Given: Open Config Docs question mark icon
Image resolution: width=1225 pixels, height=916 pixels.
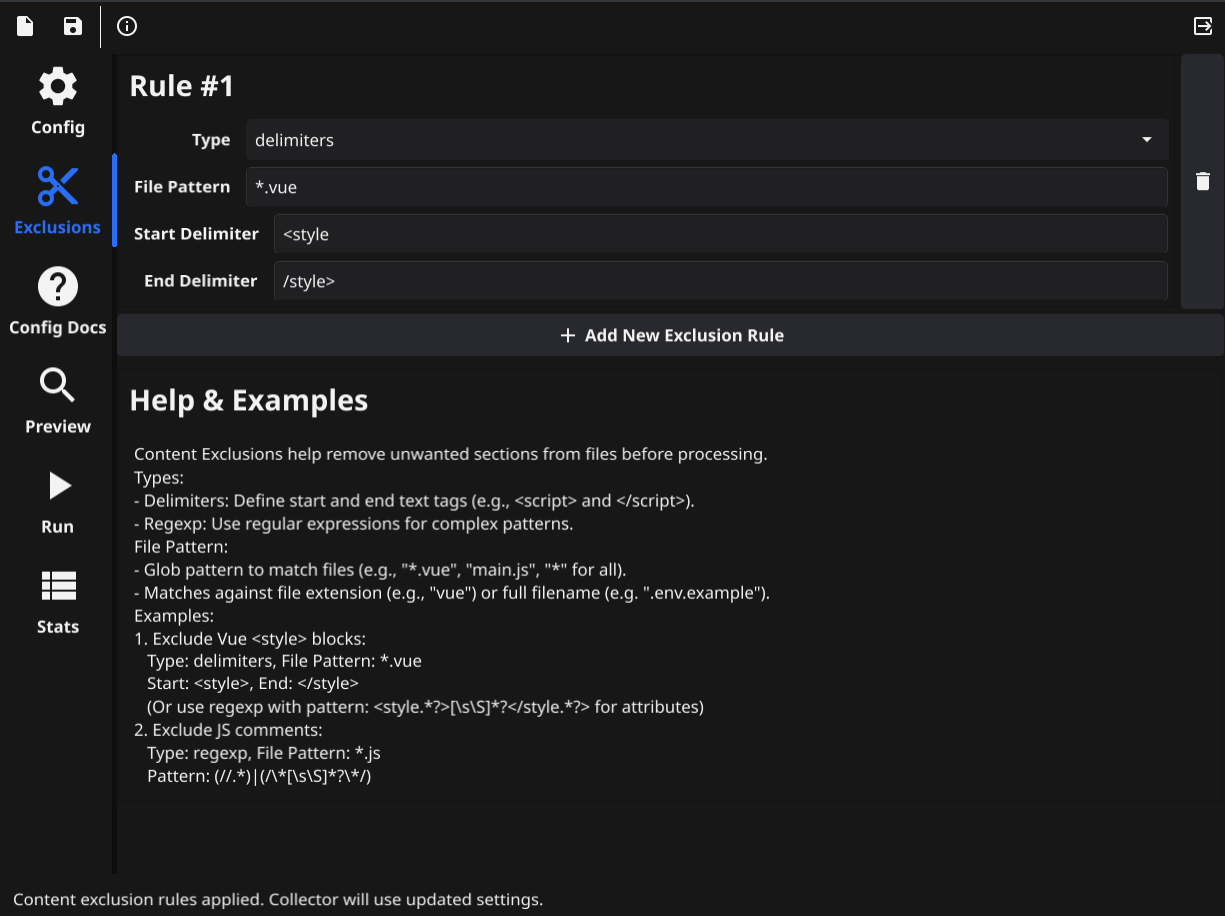Looking at the screenshot, I should [58, 287].
